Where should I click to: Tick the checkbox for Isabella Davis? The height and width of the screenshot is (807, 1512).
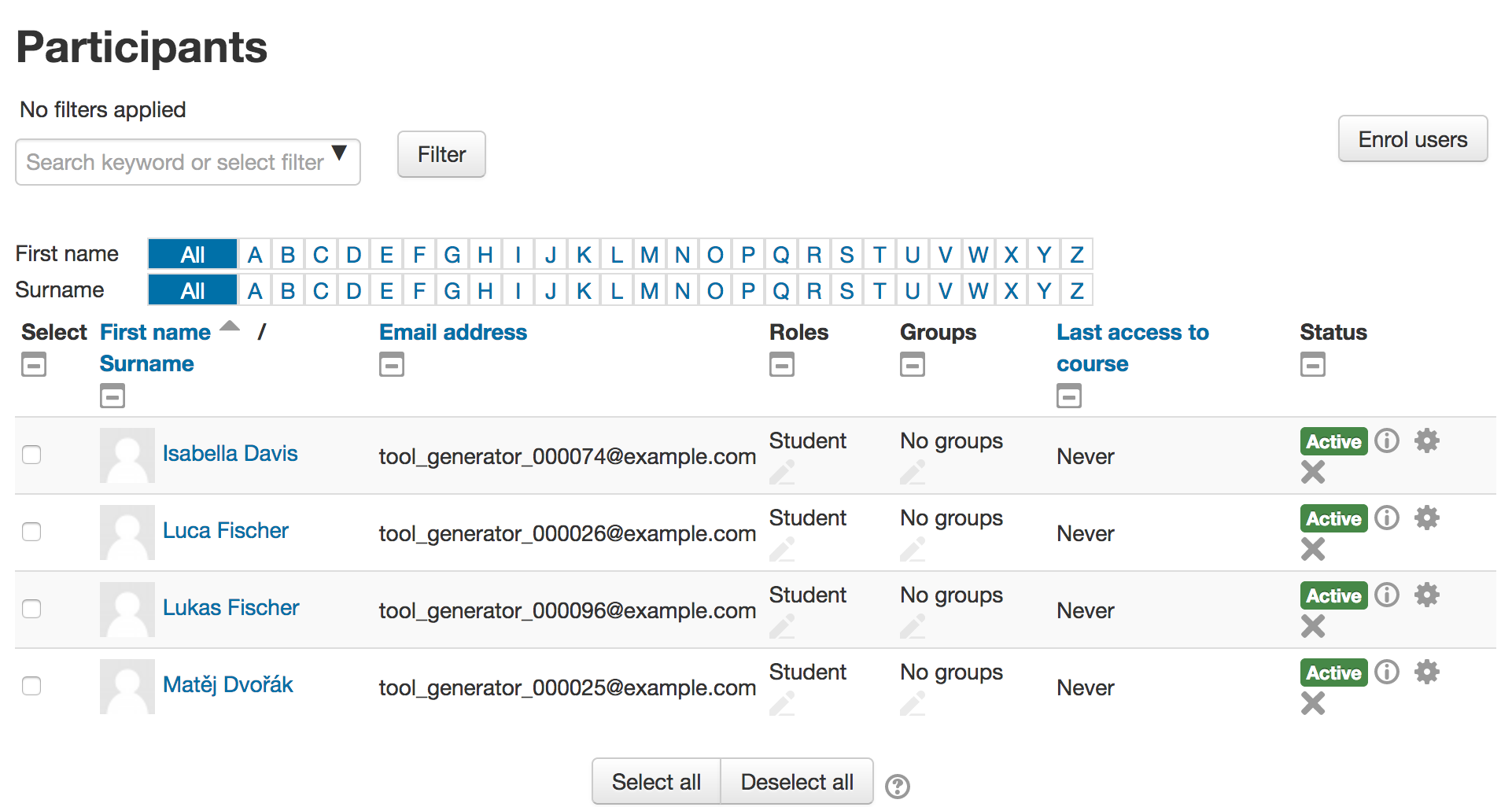[x=31, y=455]
